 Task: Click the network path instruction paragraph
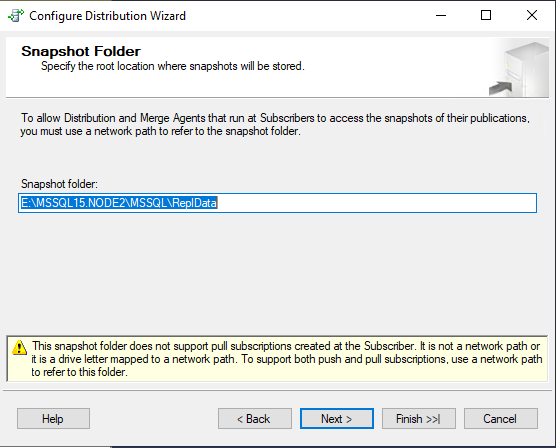pyautogui.click(x=275, y=125)
